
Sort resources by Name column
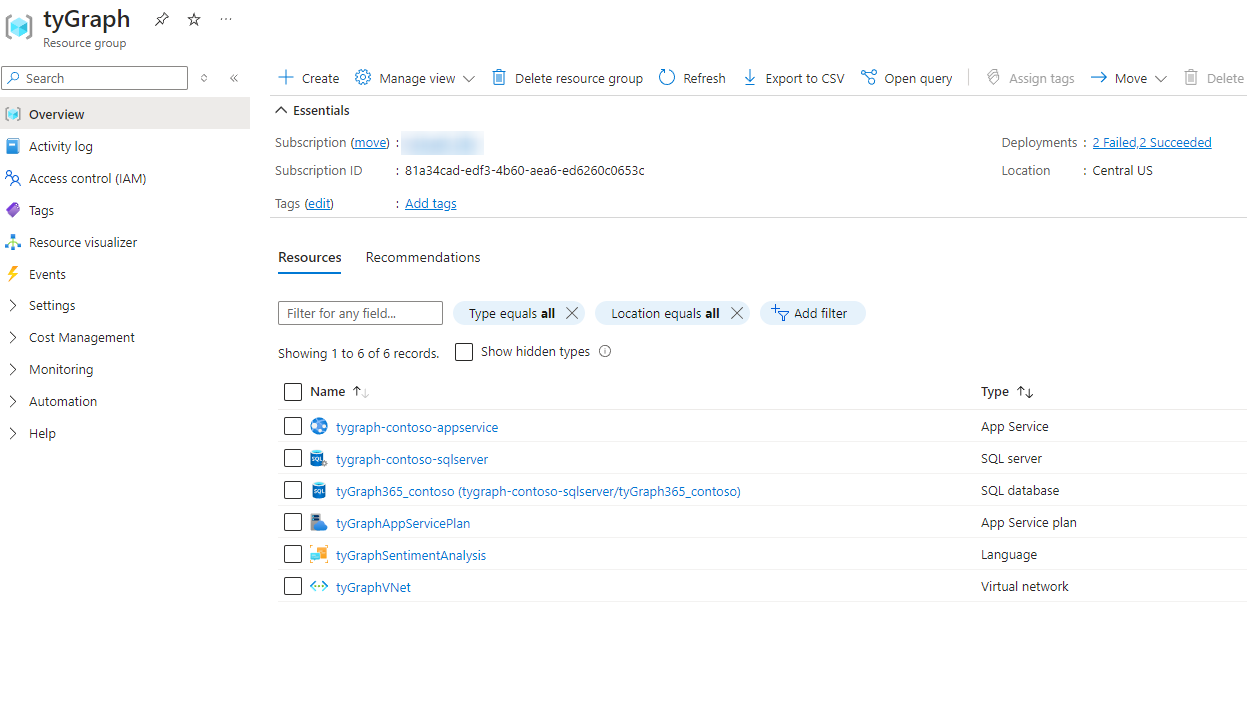[x=340, y=392]
